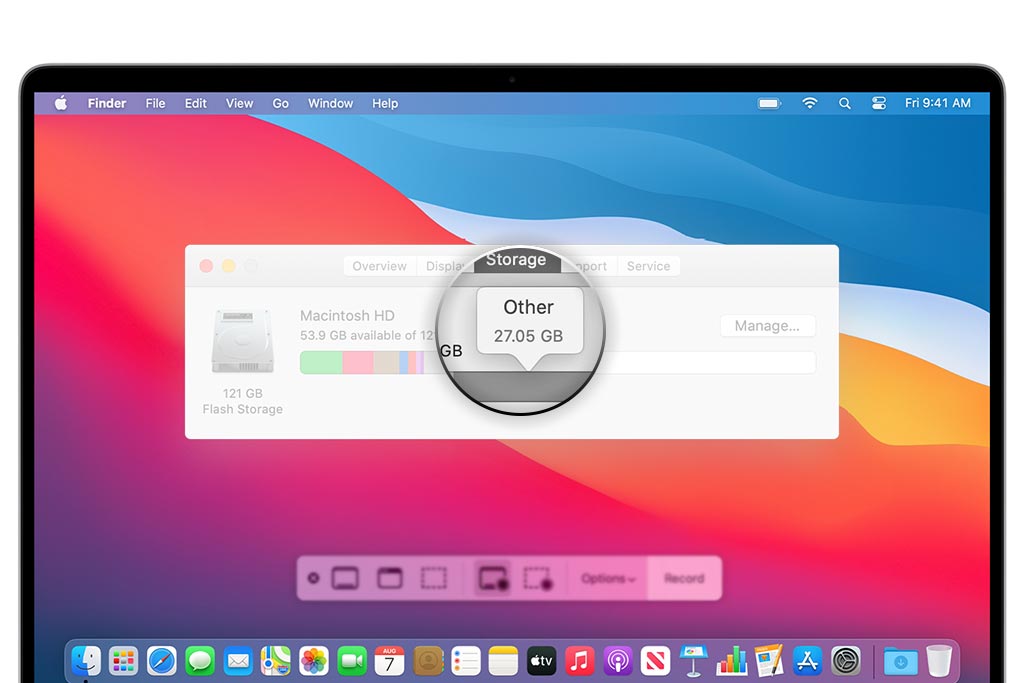Screen dimensions: 1024x683
Task: Open Apple TV from the Dock
Action: click(541, 661)
